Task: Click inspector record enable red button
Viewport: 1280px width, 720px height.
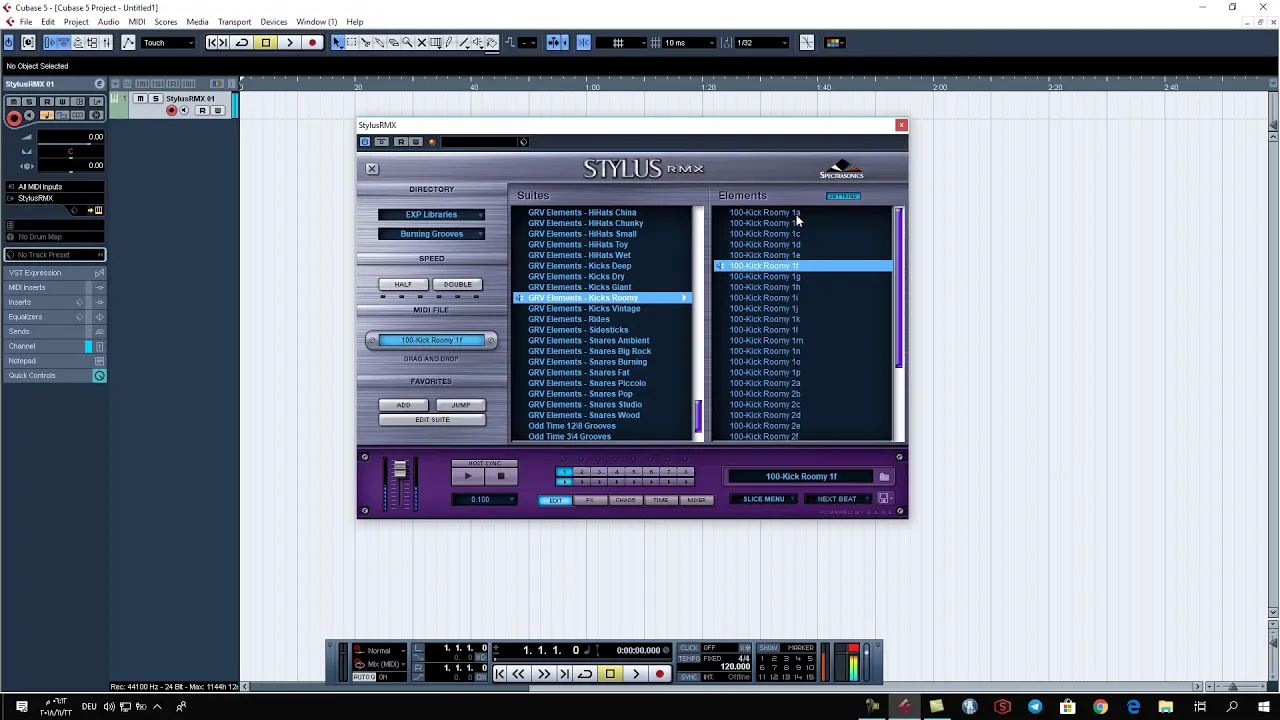Action: point(14,117)
